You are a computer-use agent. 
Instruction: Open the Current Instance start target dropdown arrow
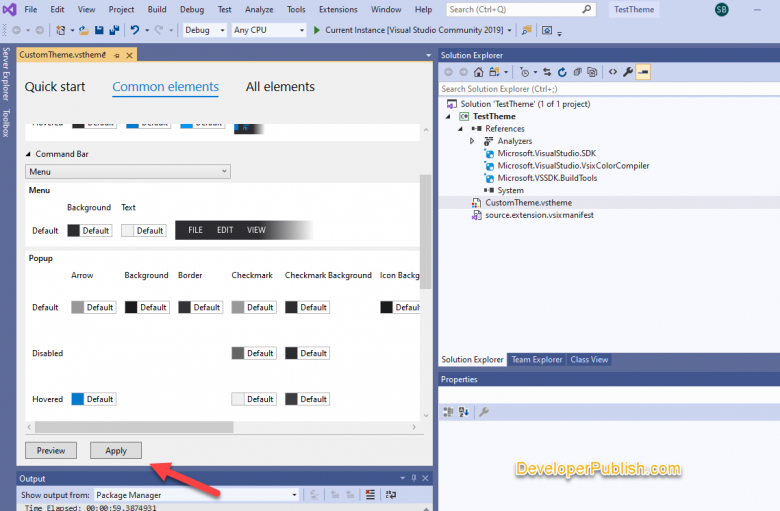click(509, 30)
